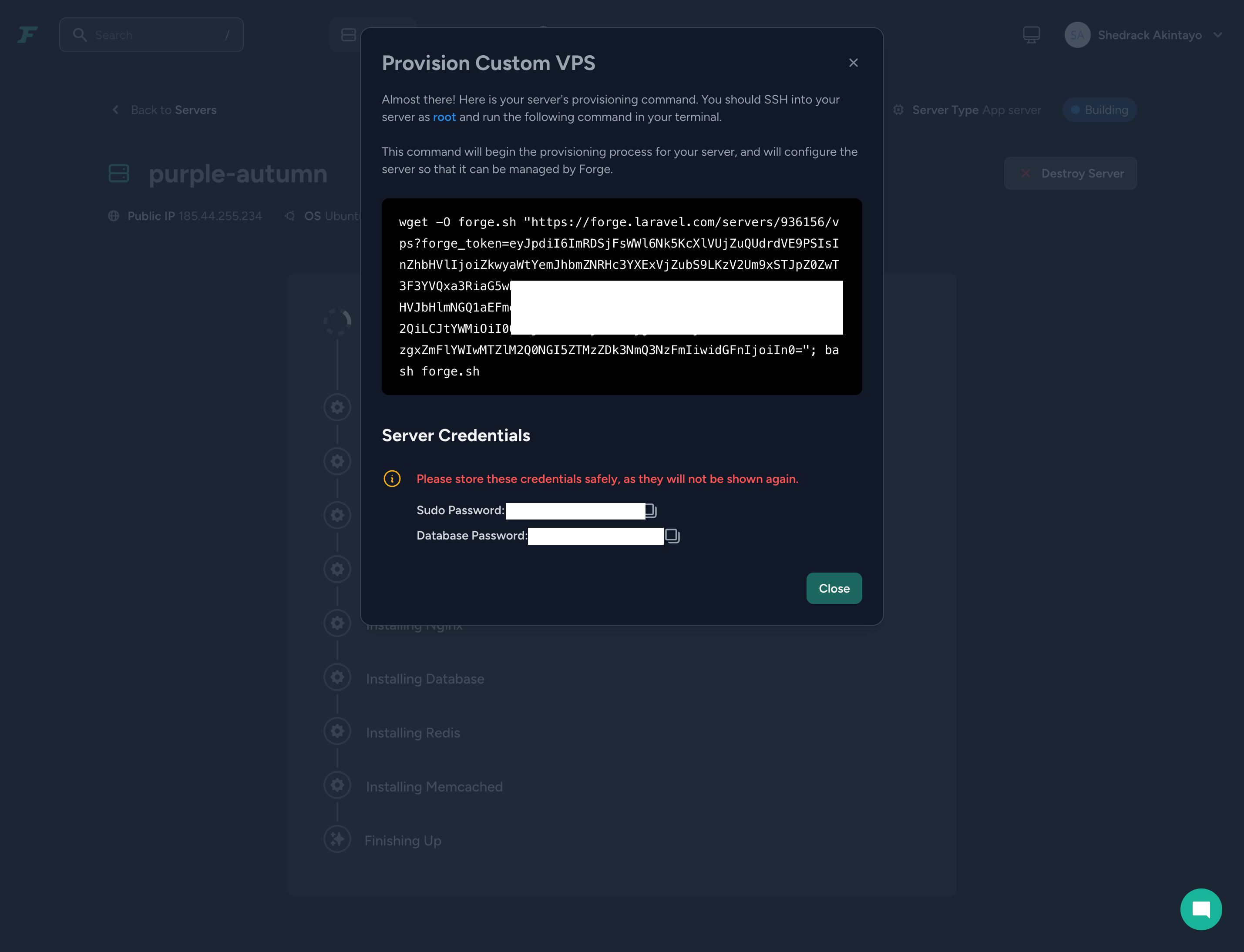The width and height of the screenshot is (1244, 952).
Task: Copy the Sudo Password
Action: pos(651,510)
